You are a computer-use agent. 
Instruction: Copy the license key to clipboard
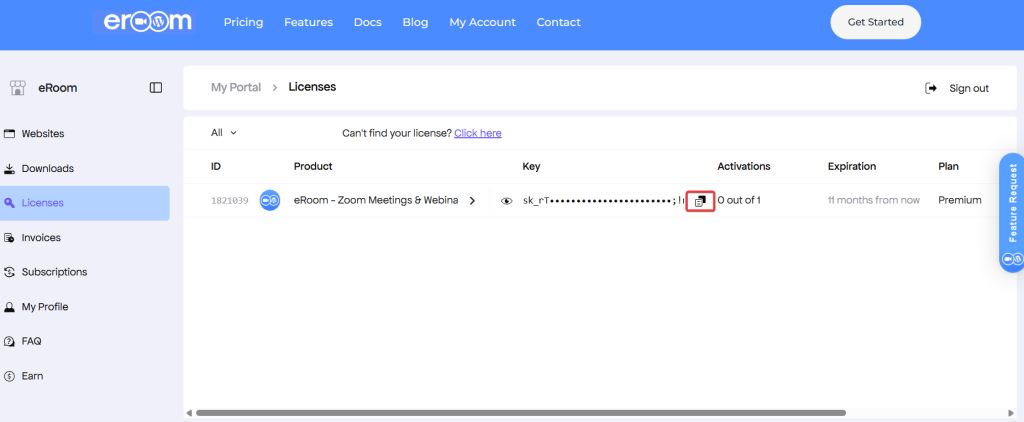(x=700, y=200)
